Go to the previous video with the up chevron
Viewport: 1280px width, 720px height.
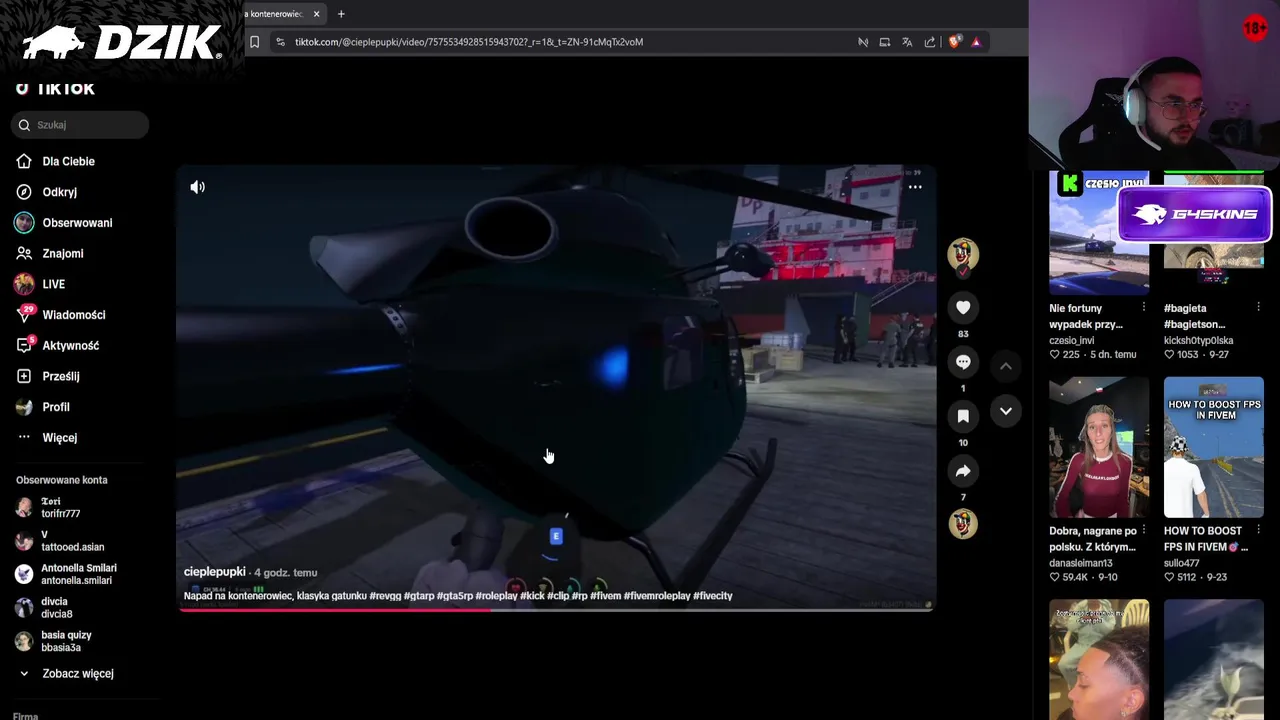click(1006, 367)
